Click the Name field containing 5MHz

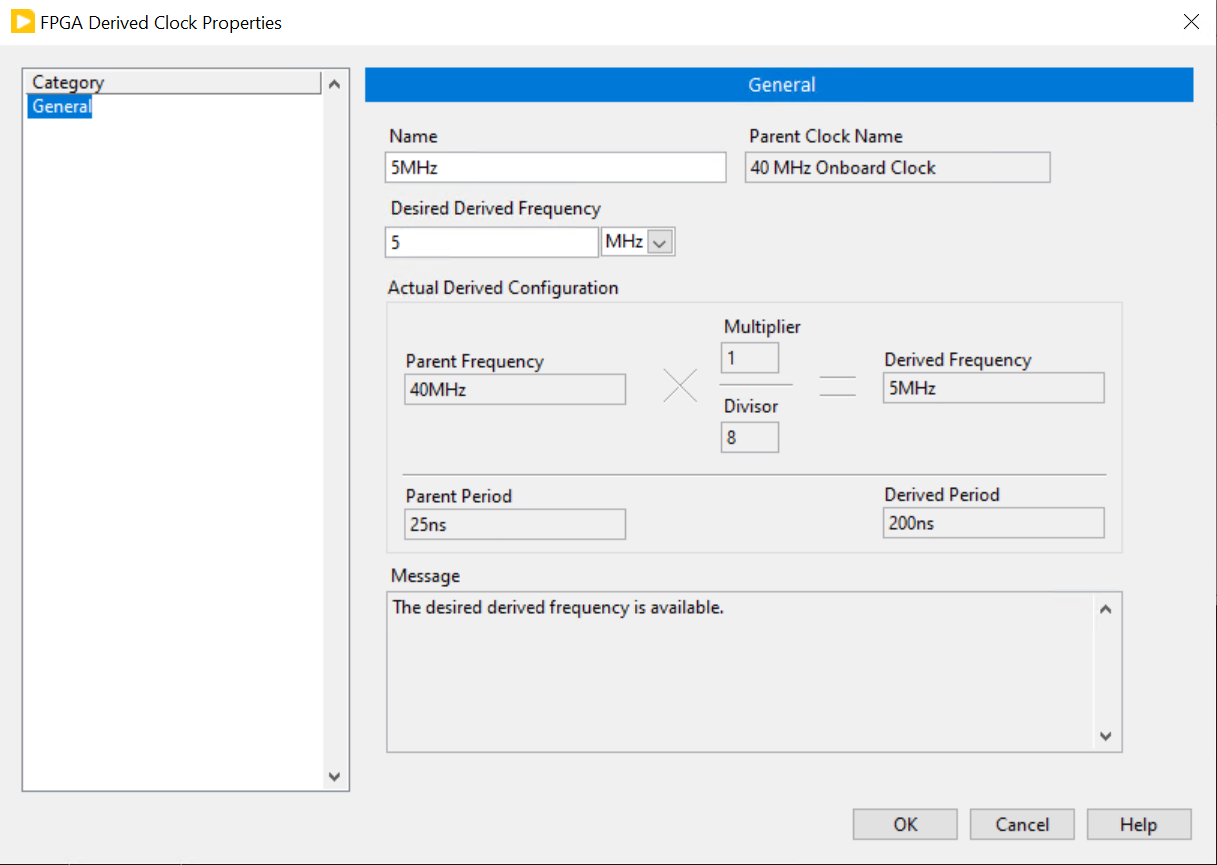[555, 168]
